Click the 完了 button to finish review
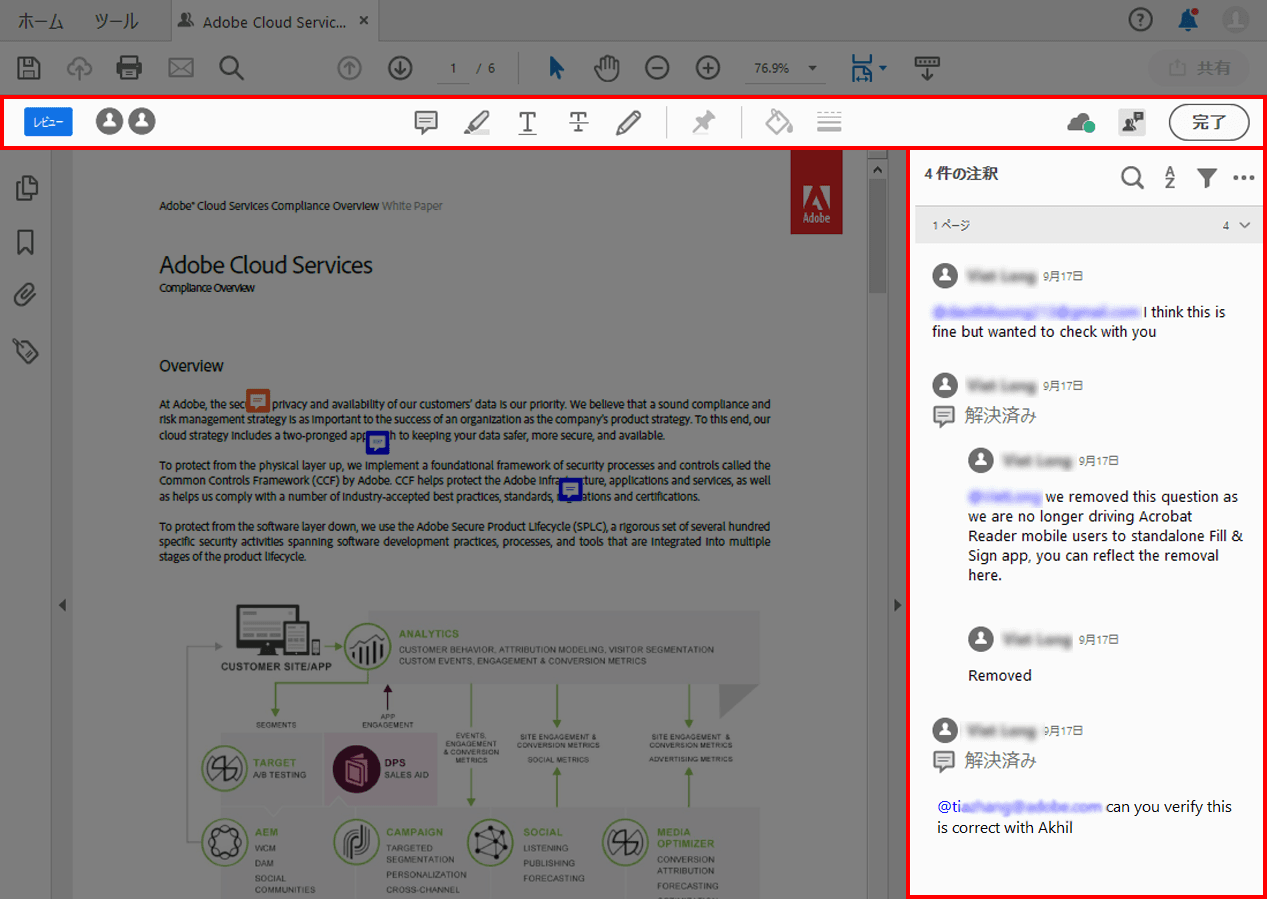The height and width of the screenshot is (899, 1267). point(1208,122)
